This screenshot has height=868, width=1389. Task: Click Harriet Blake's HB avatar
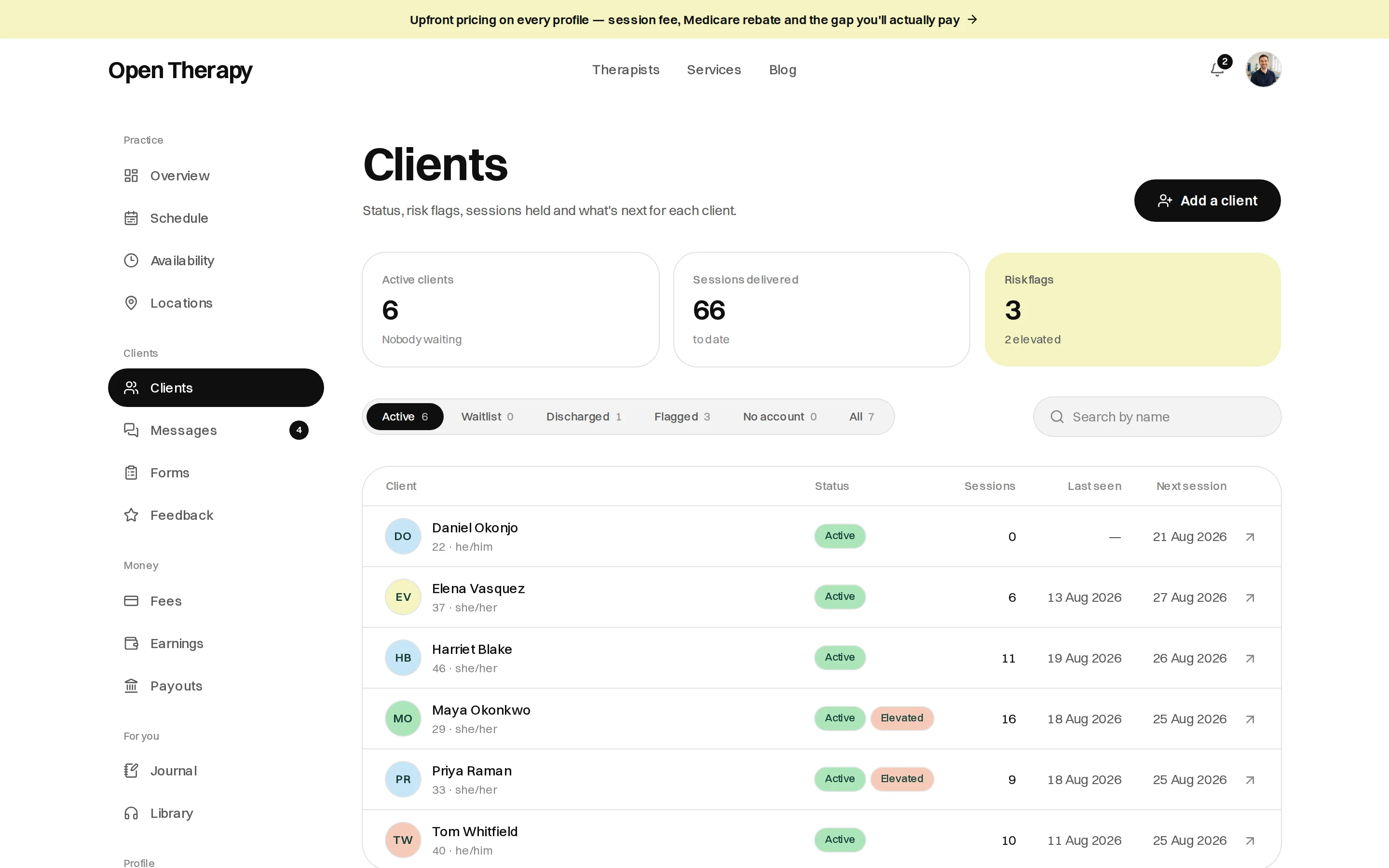click(x=403, y=658)
